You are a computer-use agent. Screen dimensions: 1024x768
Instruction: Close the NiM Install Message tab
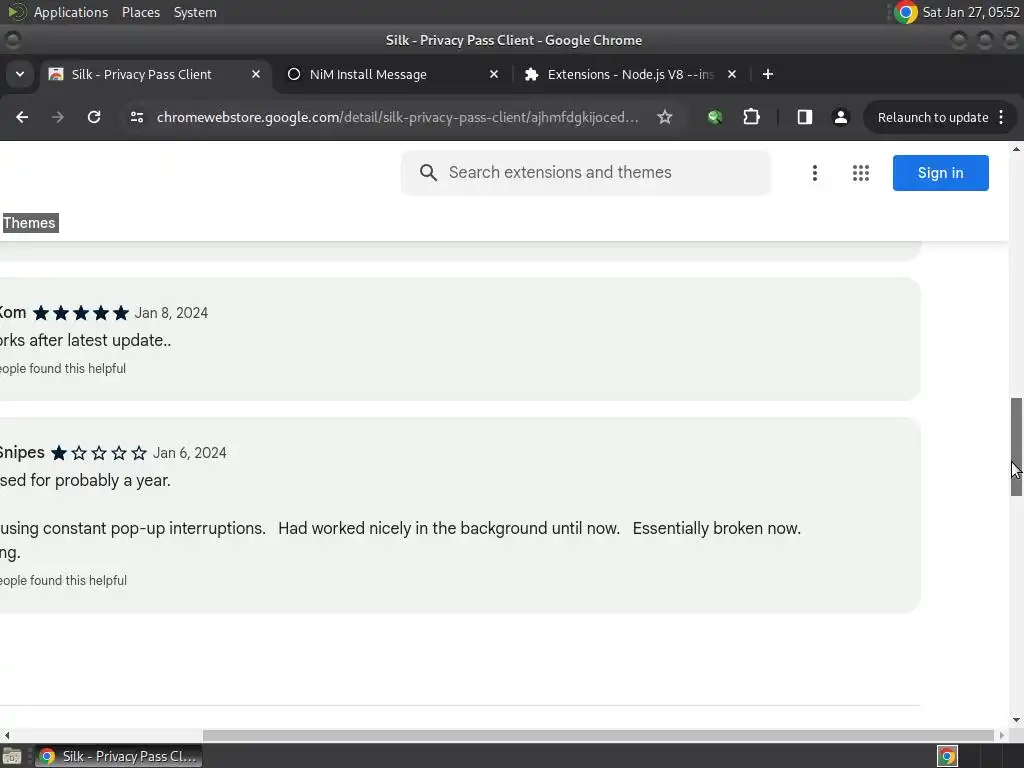pyautogui.click(x=494, y=74)
